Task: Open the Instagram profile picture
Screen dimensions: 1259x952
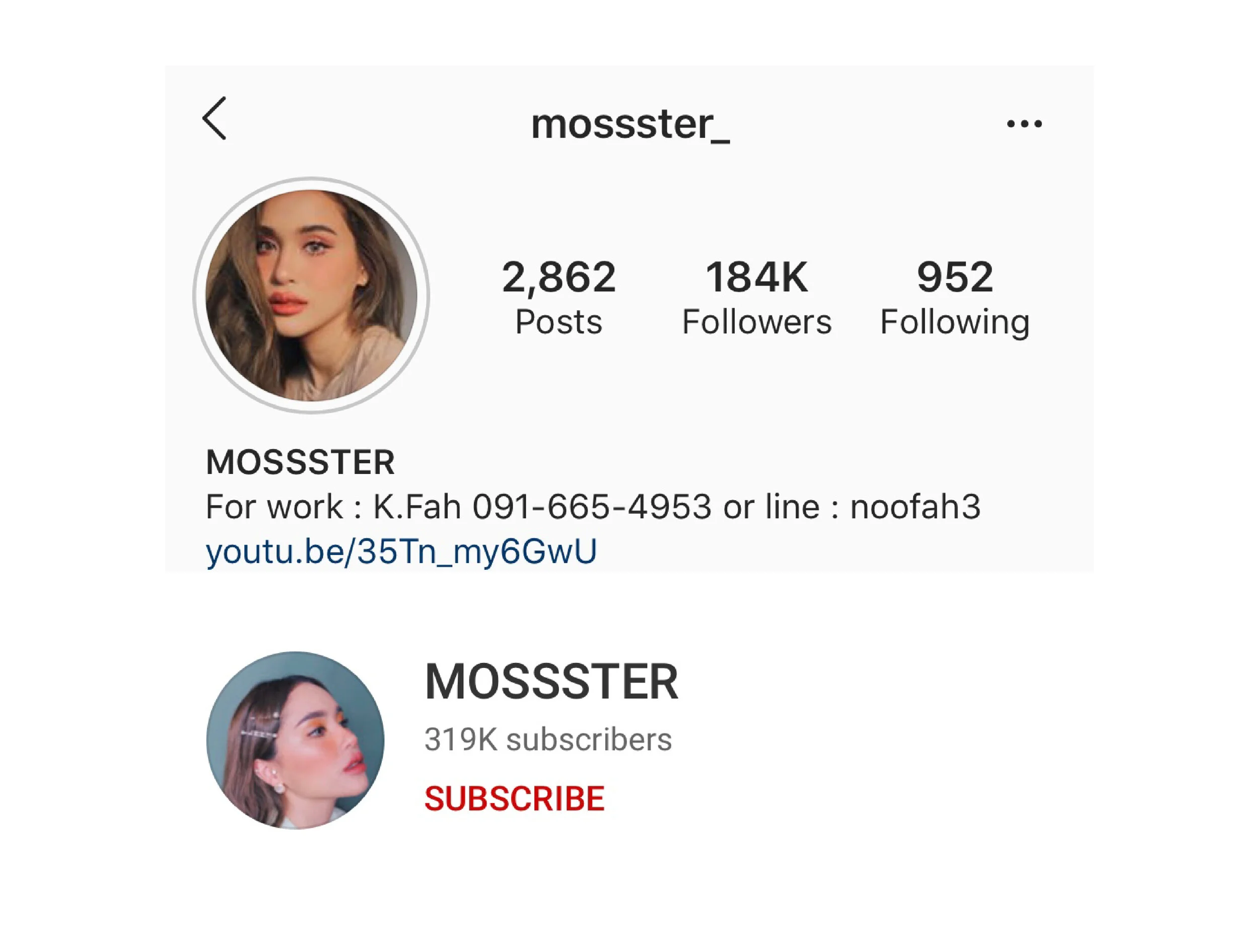Action: click(311, 295)
